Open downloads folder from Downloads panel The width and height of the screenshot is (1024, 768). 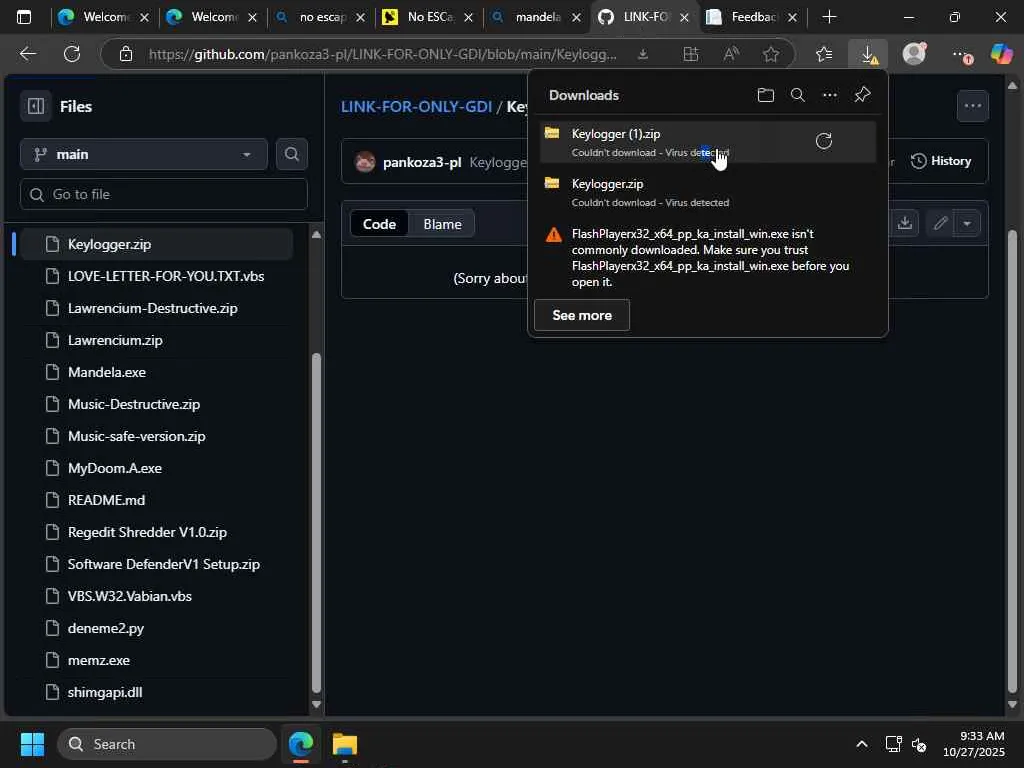[x=765, y=95]
